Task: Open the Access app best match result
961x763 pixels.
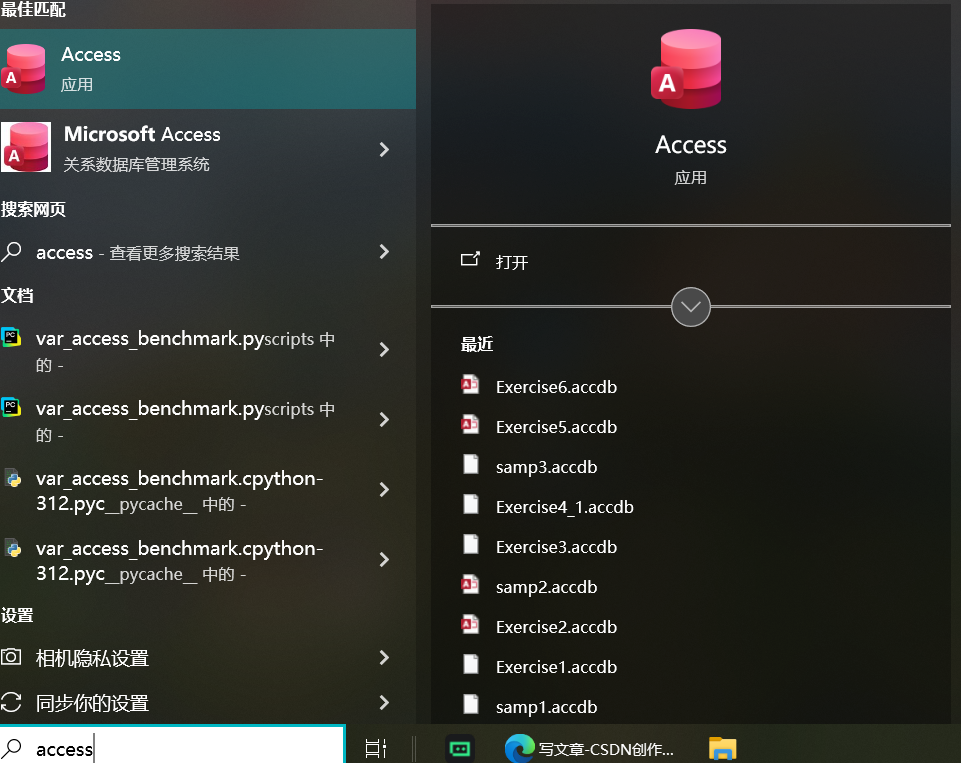Action: (208, 69)
